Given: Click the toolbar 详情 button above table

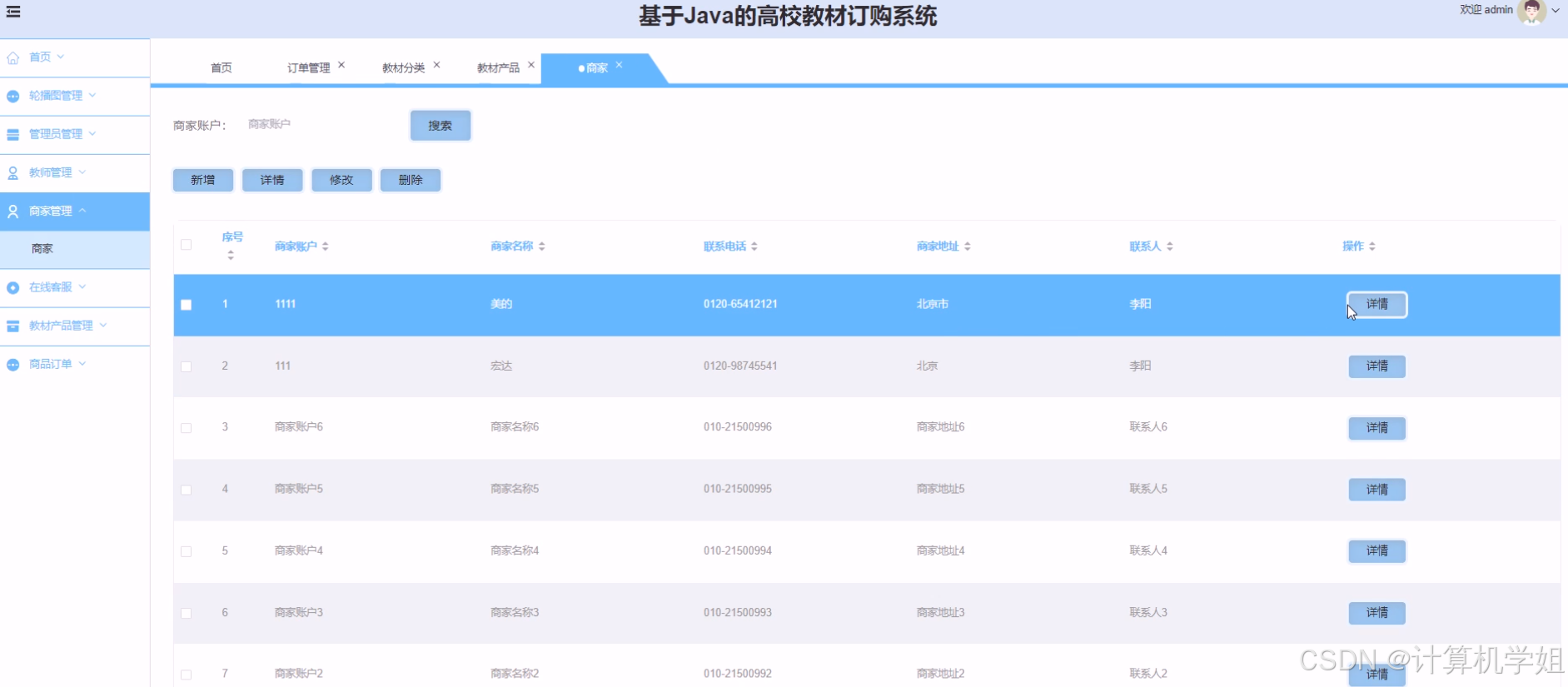Looking at the screenshot, I should (x=272, y=180).
